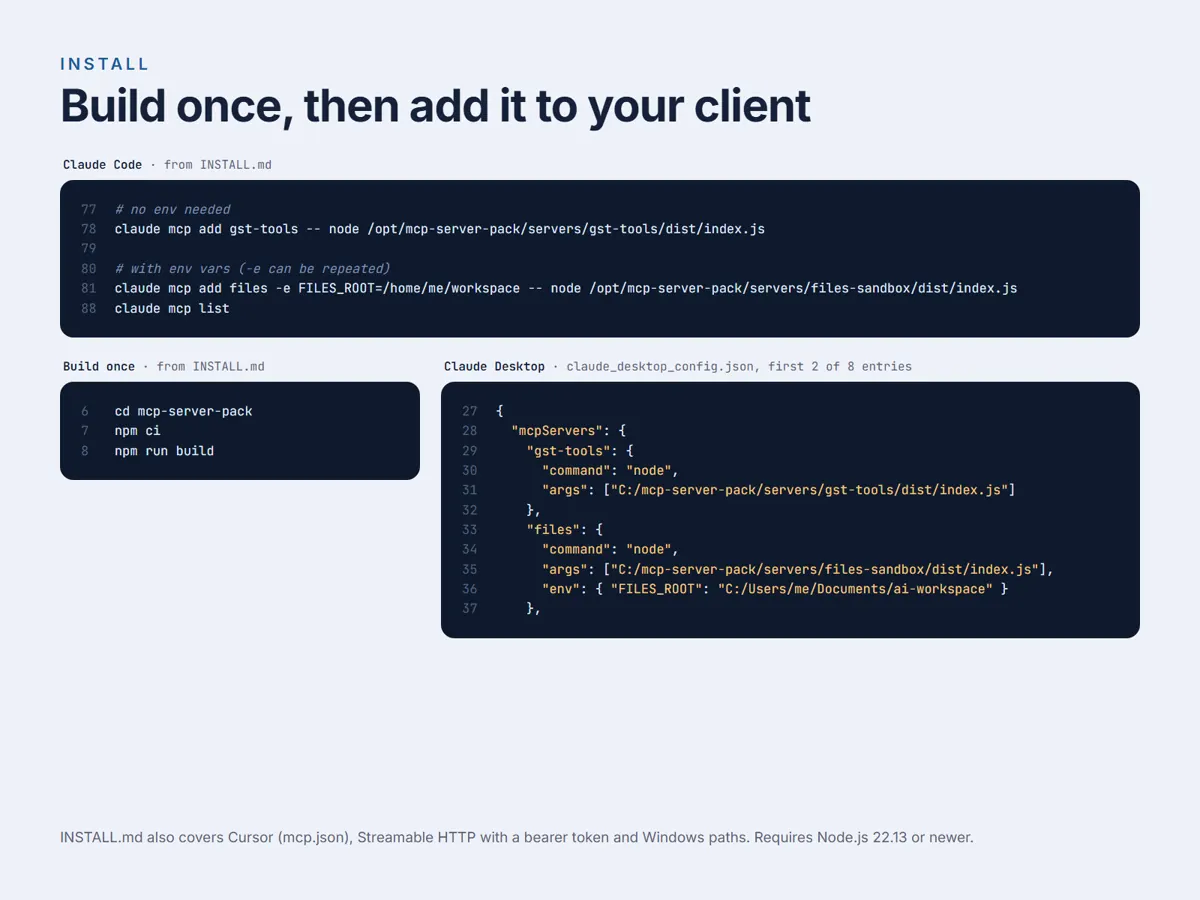Click the "env" FILES_ROOT entry on line 36
Viewport: 1200px width, 900px height.
point(775,589)
